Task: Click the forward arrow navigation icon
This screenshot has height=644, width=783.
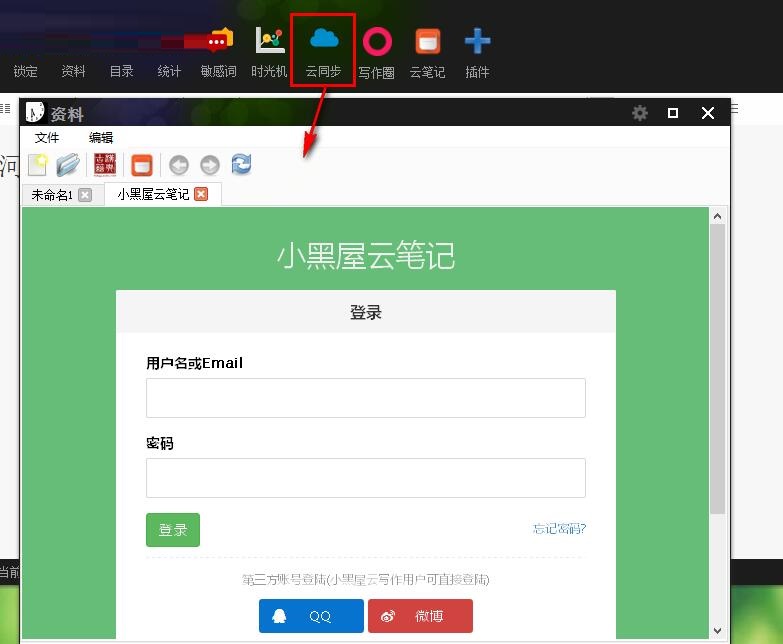Action: pyautogui.click(x=210, y=165)
